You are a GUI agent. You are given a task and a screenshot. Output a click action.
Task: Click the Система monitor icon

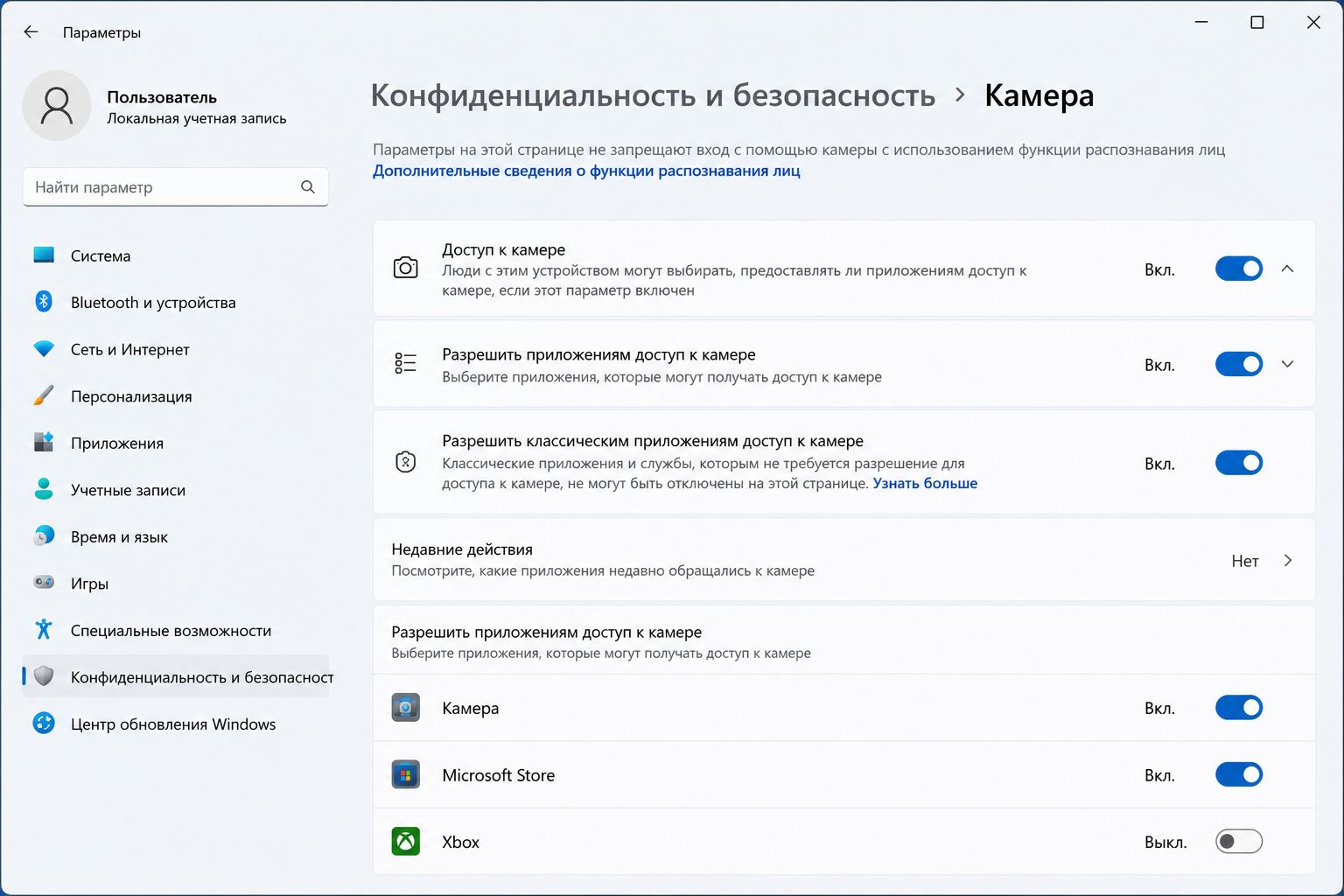[44, 255]
